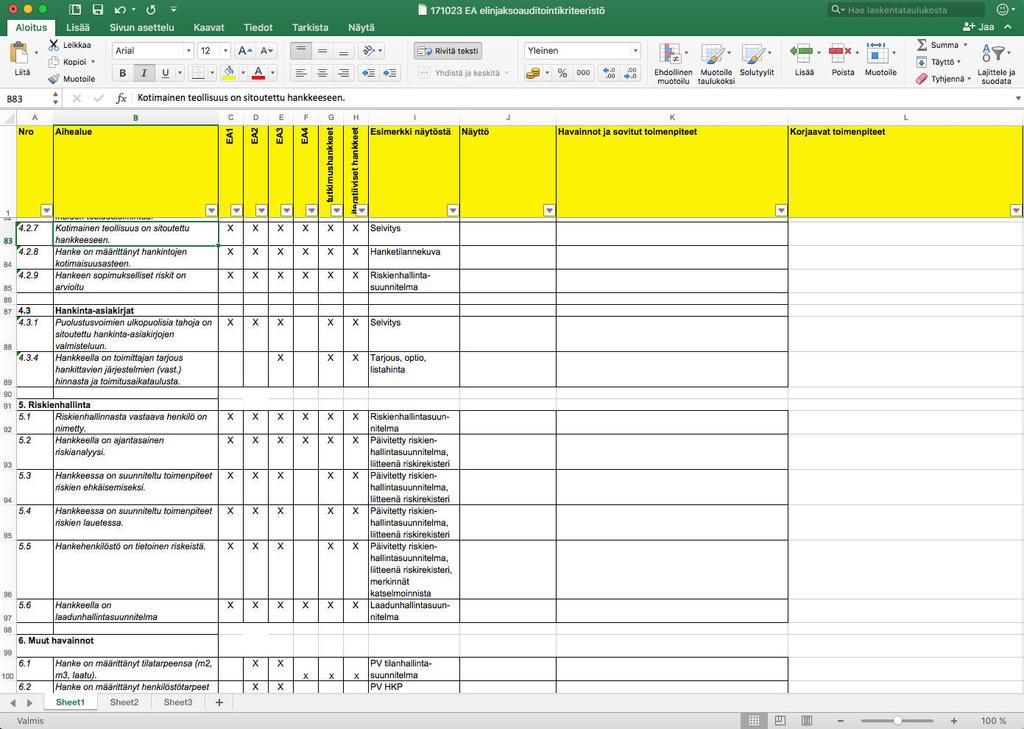
Task: Add a new sheet with the plus button
Action: pos(219,702)
